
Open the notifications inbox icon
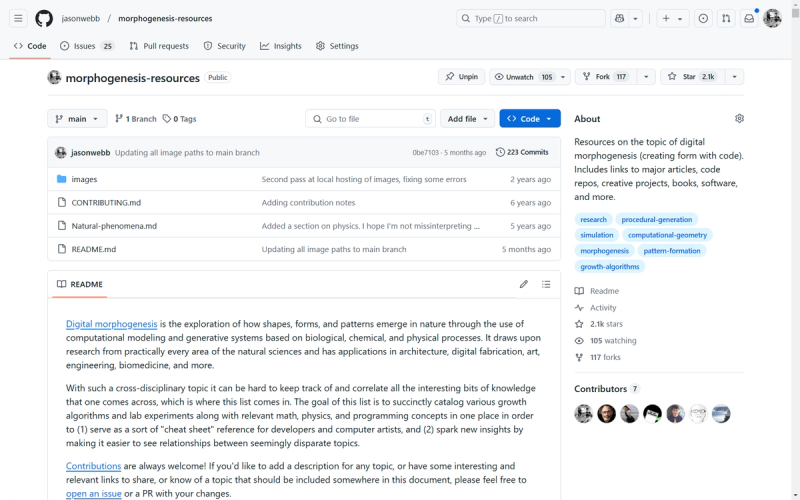click(x=749, y=18)
